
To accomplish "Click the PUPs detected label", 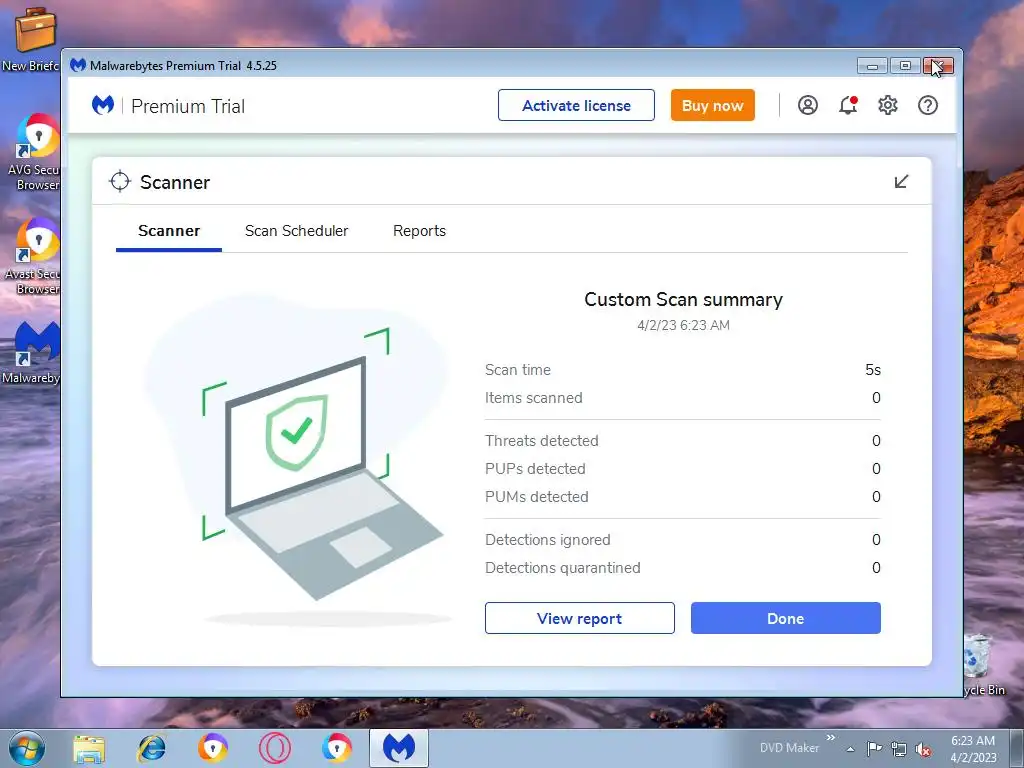I will 535,469.
